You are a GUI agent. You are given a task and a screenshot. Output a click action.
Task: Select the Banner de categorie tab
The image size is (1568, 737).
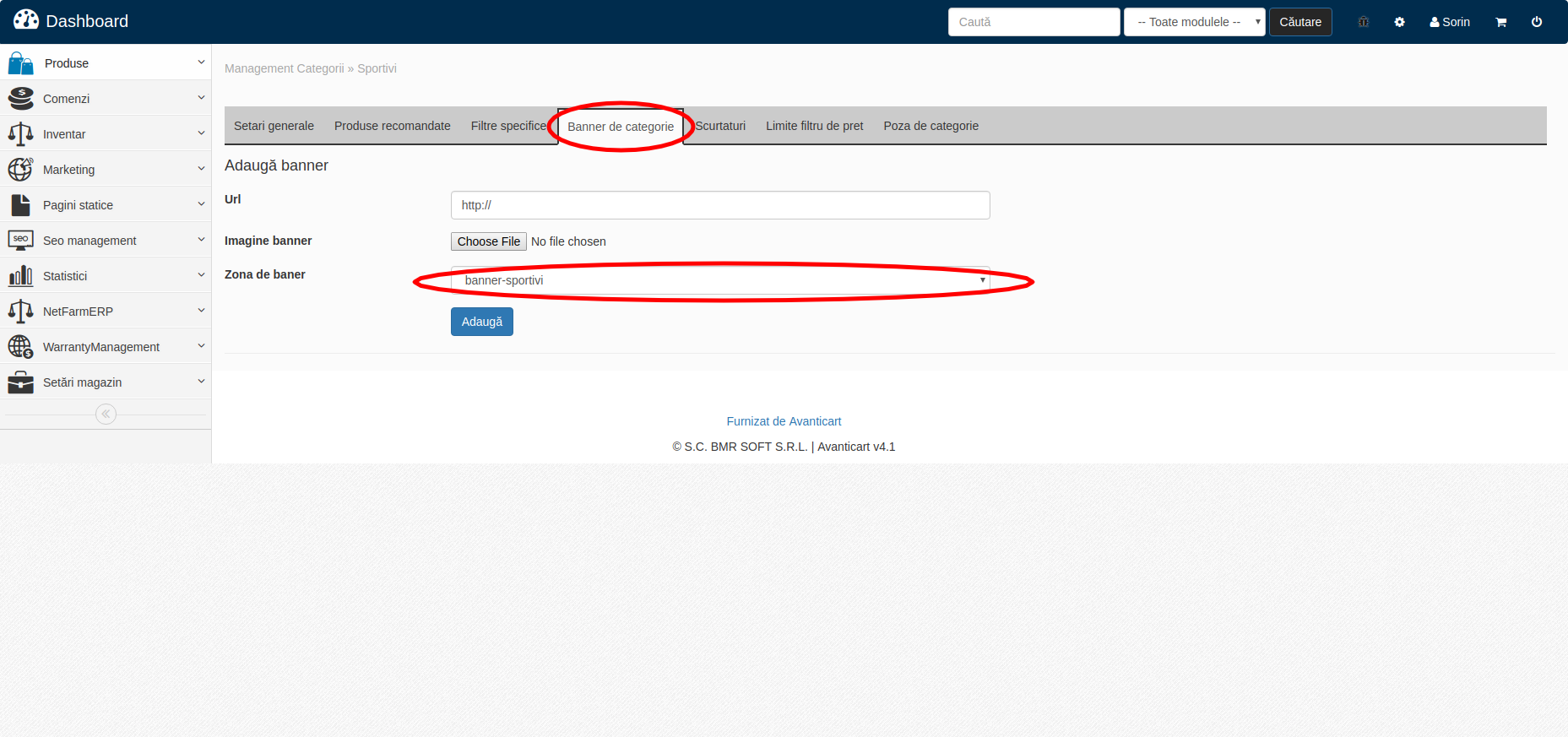point(621,127)
